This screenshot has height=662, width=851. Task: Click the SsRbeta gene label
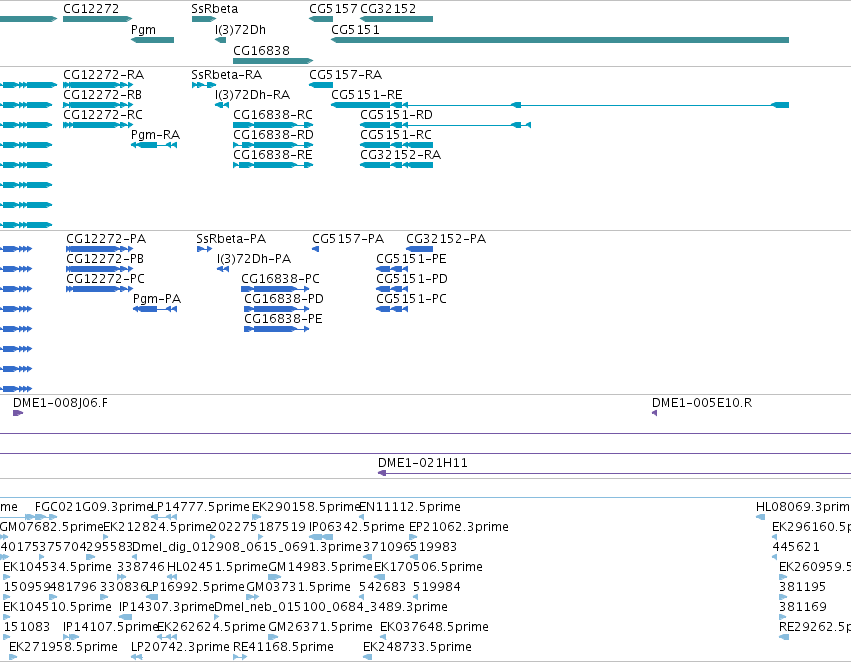click(x=214, y=9)
